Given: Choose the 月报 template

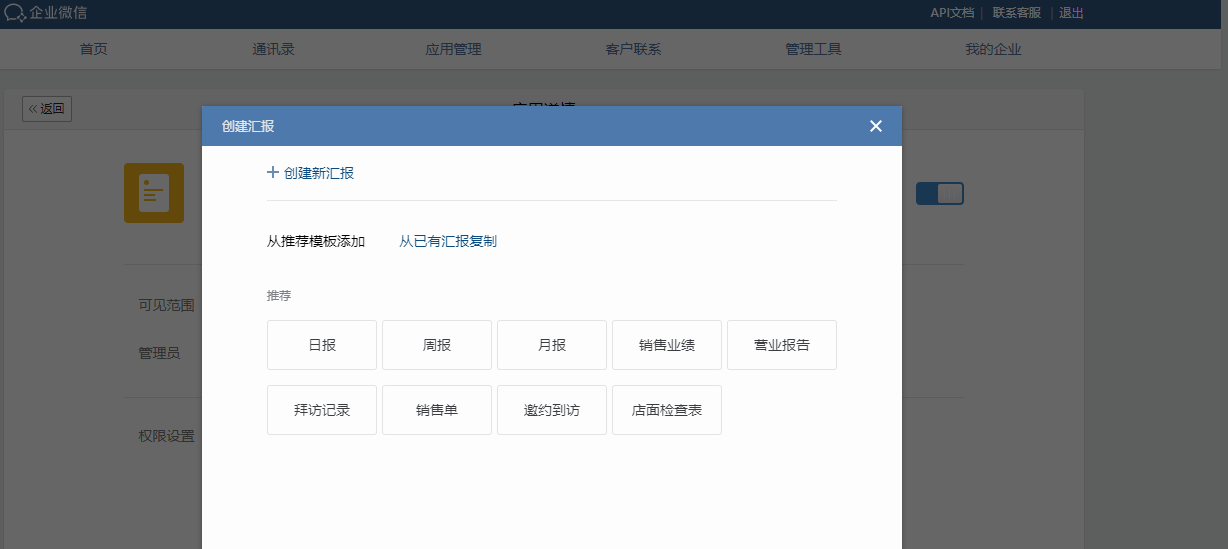Looking at the screenshot, I should point(552,345).
